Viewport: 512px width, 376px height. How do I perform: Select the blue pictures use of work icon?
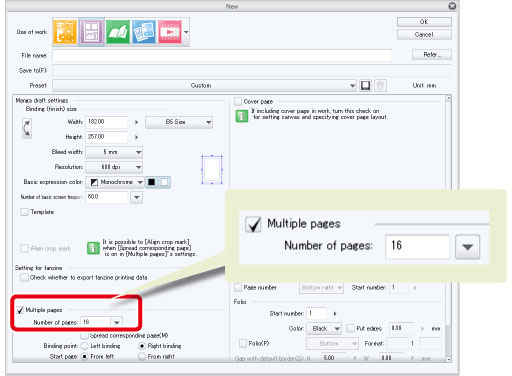[144, 32]
